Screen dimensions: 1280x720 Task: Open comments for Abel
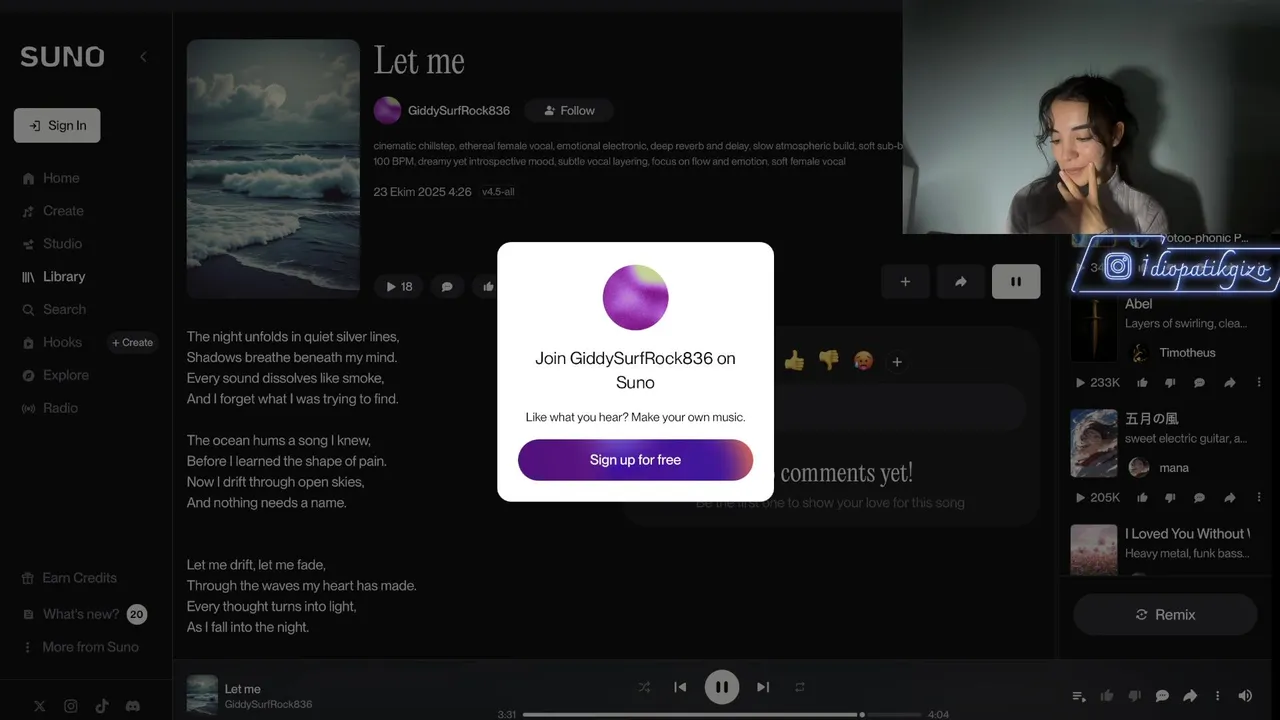[1199, 383]
